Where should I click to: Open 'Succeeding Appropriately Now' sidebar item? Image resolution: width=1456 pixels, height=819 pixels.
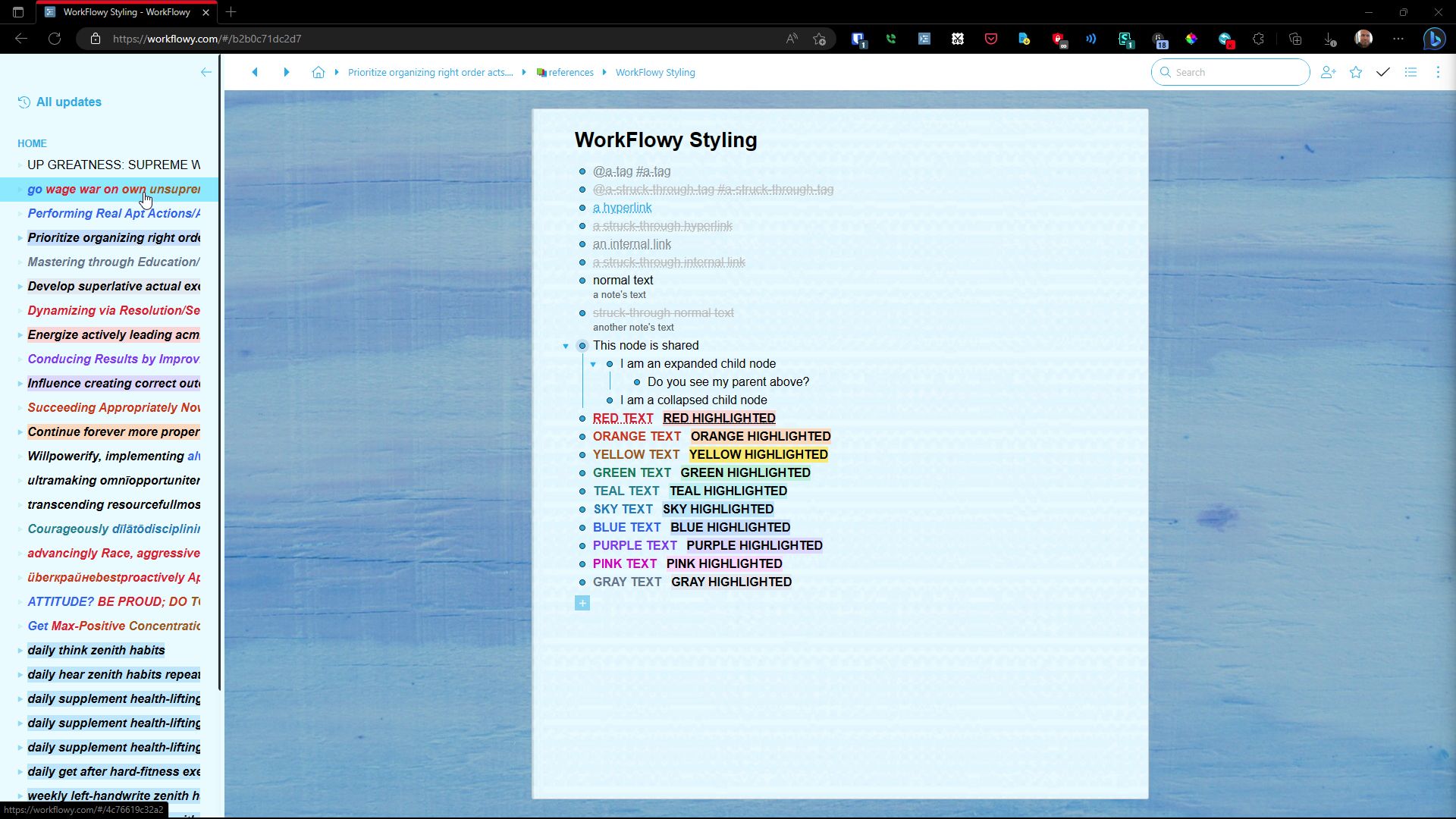tap(114, 408)
